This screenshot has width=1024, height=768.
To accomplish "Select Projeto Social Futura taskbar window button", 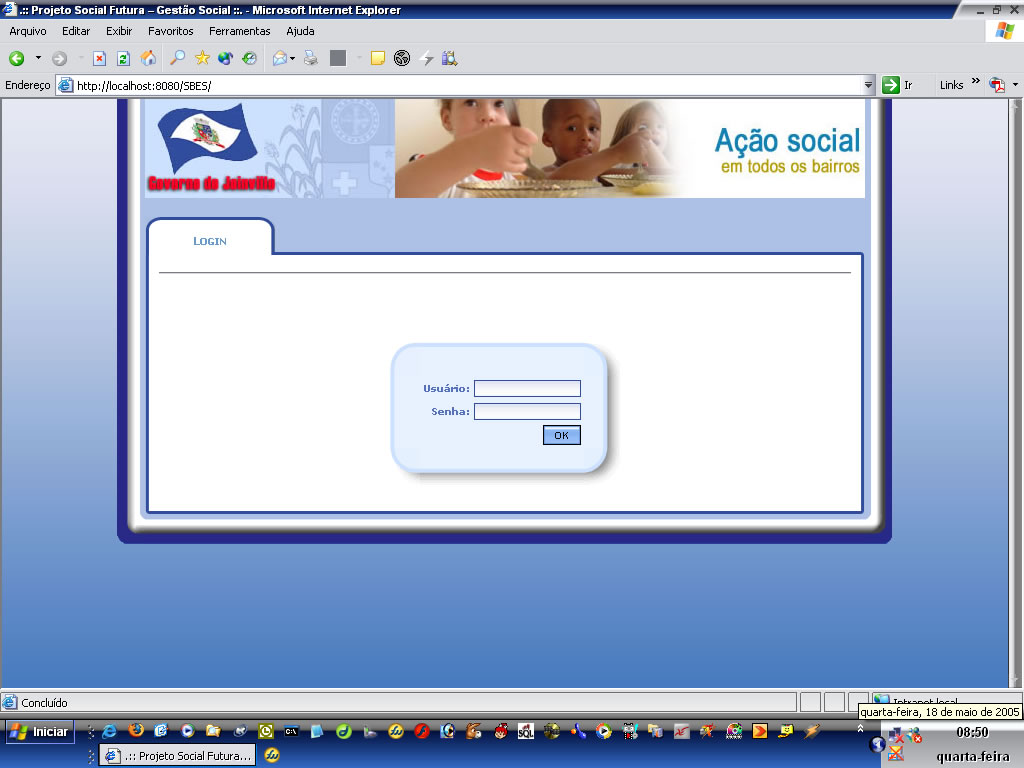I will [x=178, y=756].
